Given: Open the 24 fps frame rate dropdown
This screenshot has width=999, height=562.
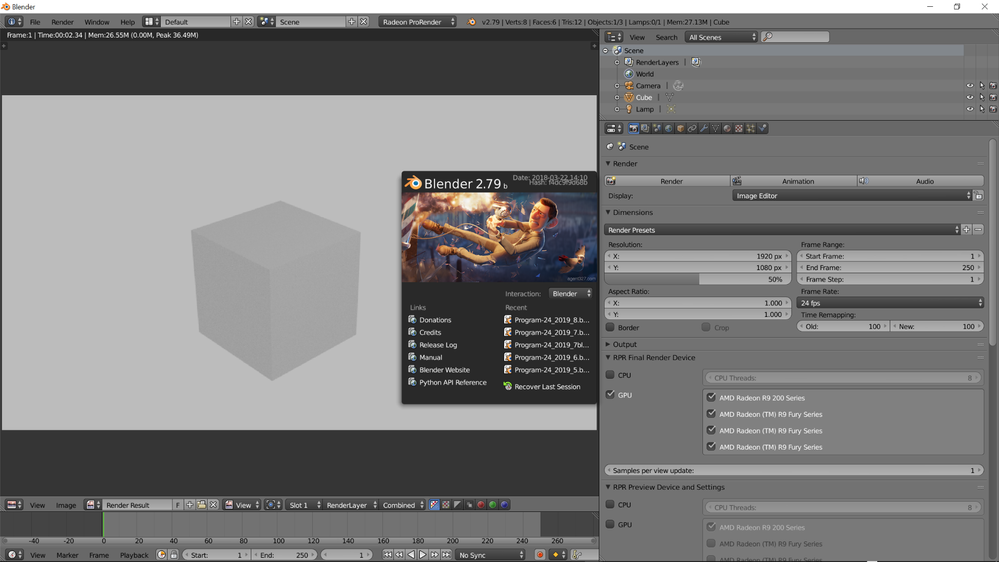Looking at the screenshot, I should pos(890,303).
